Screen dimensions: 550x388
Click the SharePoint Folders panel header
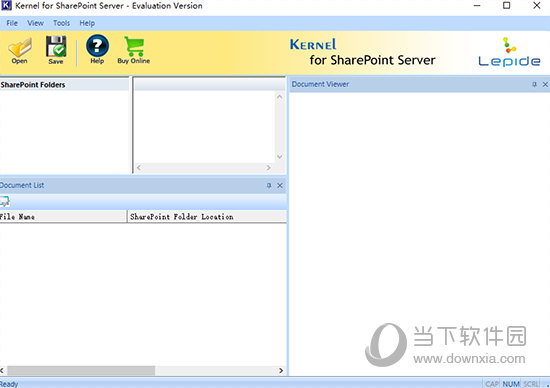click(64, 85)
